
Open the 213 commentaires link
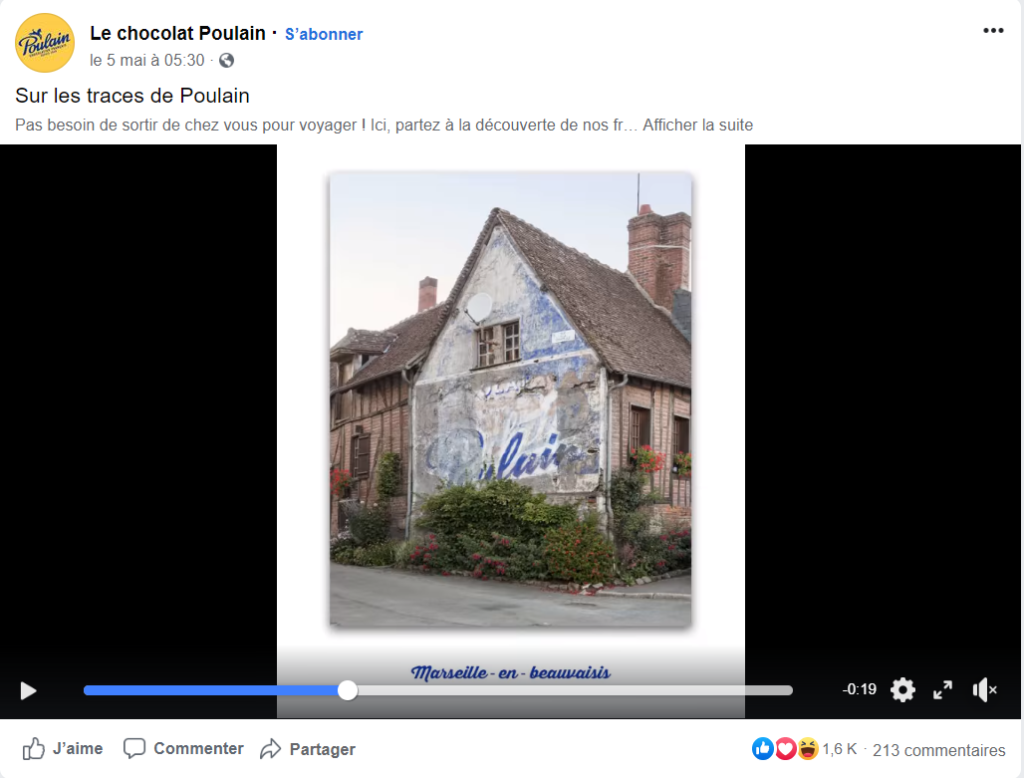click(938, 750)
